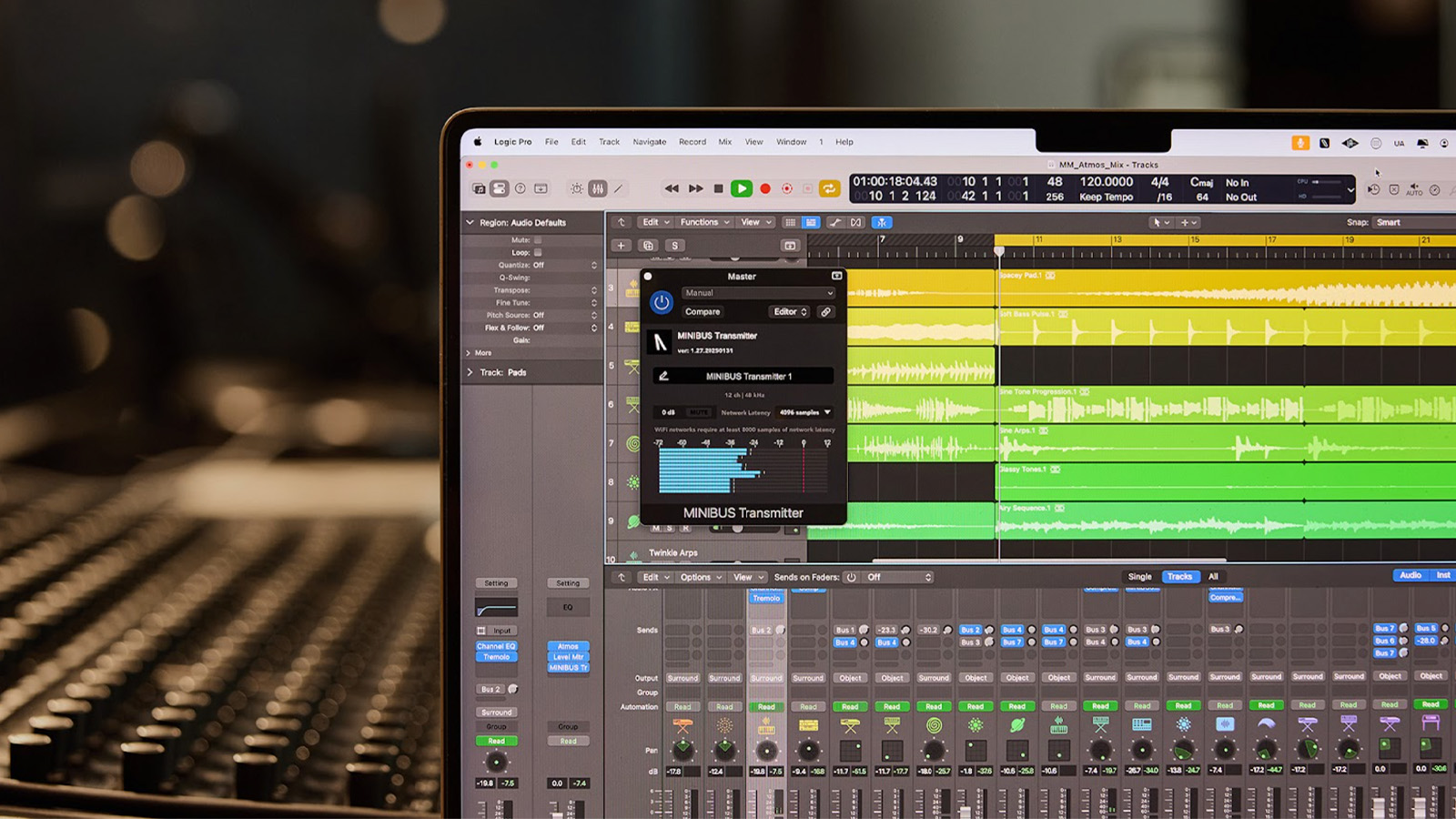
Task: Toggle MINIBUS Transmitter plugin power button
Action: (662, 302)
